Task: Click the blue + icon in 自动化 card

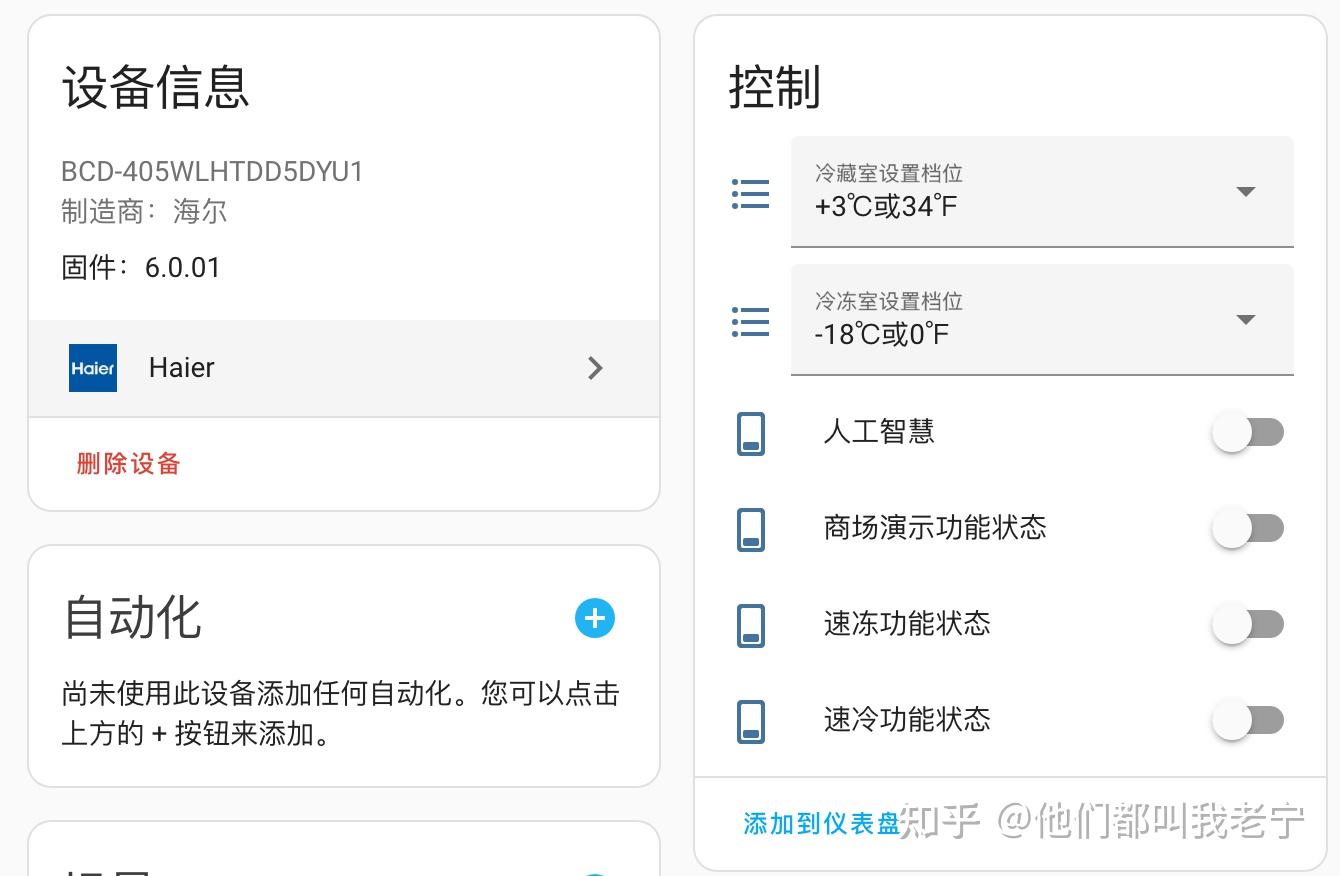Action: click(595, 619)
